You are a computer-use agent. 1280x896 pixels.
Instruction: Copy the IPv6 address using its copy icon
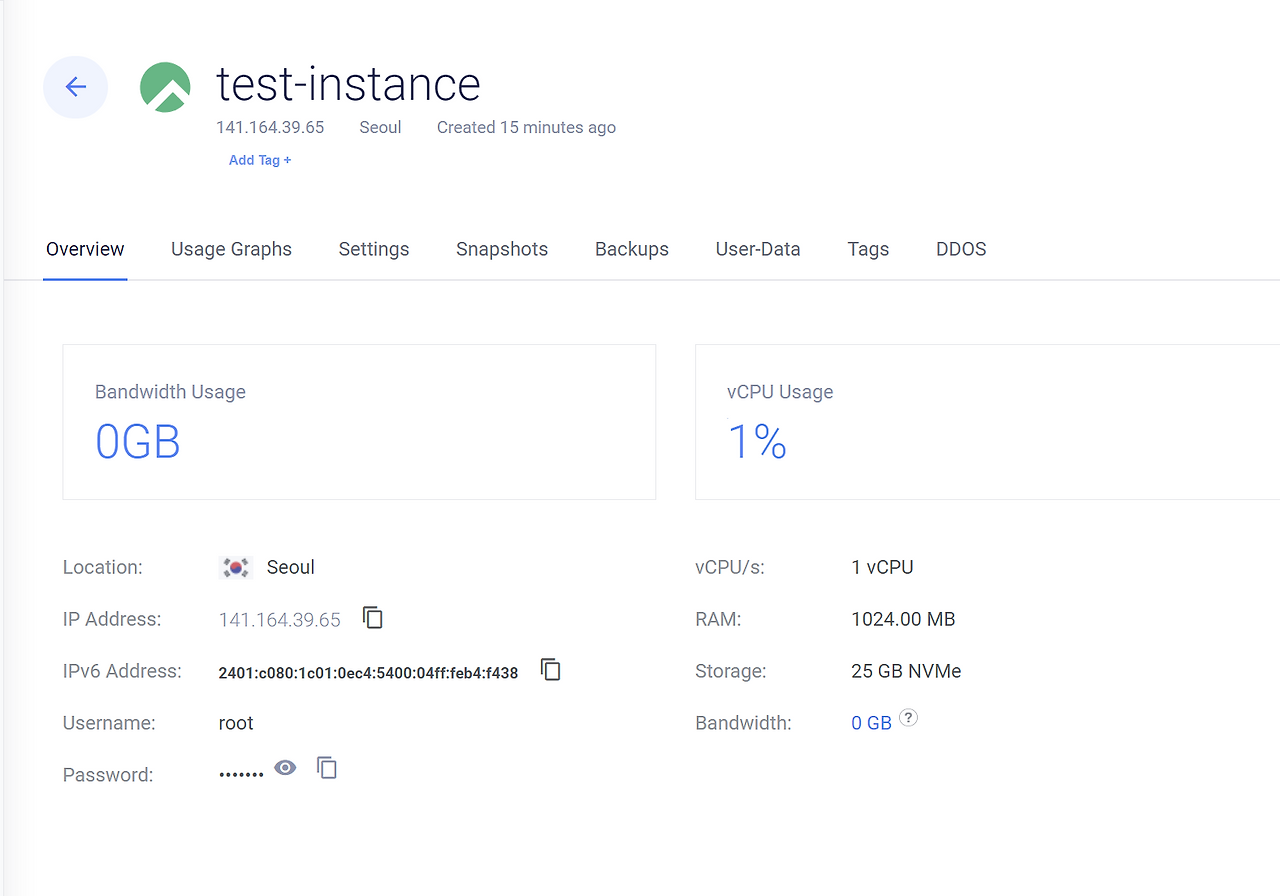coord(550,670)
